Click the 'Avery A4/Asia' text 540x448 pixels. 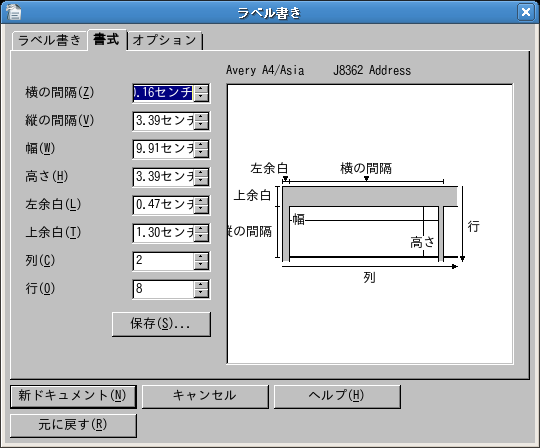[x=265, y=70]
